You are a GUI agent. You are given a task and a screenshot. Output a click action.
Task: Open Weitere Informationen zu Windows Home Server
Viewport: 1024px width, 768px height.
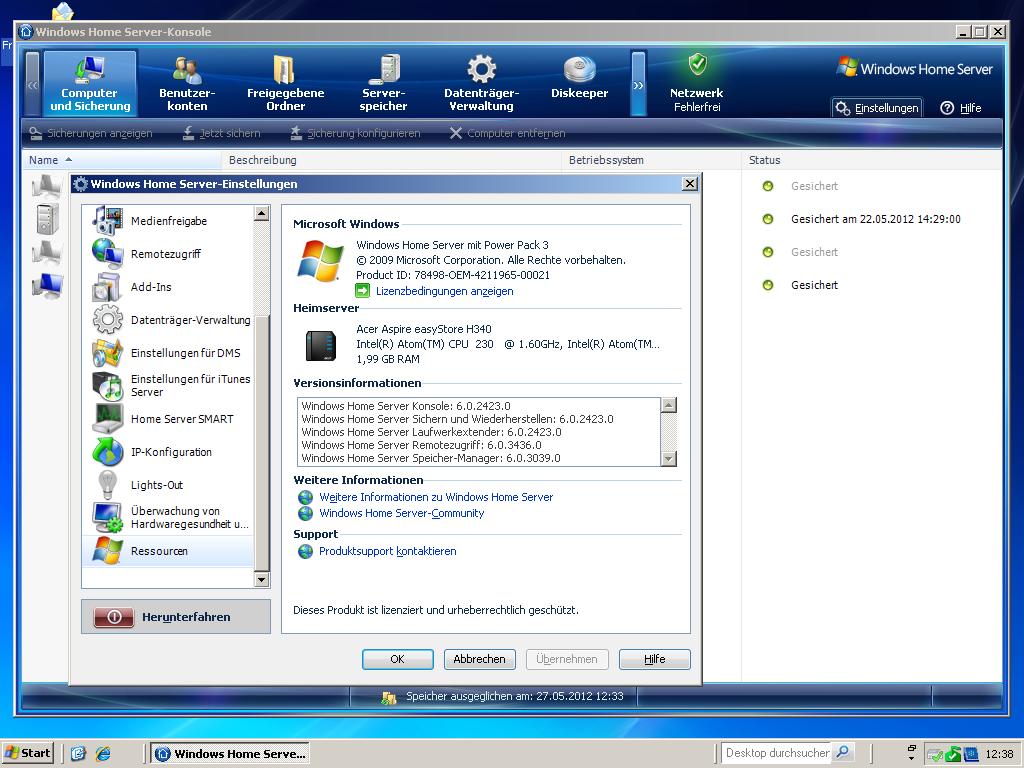click(x=436, y=497)
